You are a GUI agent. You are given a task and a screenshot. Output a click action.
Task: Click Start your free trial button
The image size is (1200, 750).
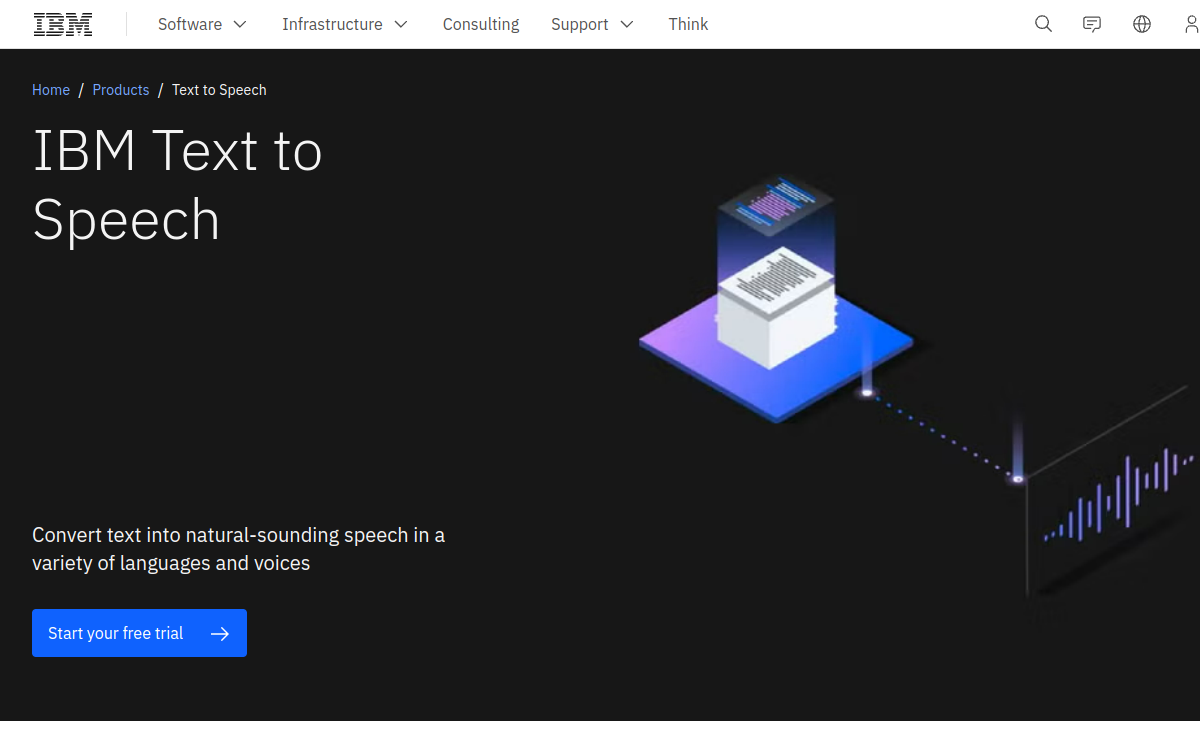pos(139,633)
